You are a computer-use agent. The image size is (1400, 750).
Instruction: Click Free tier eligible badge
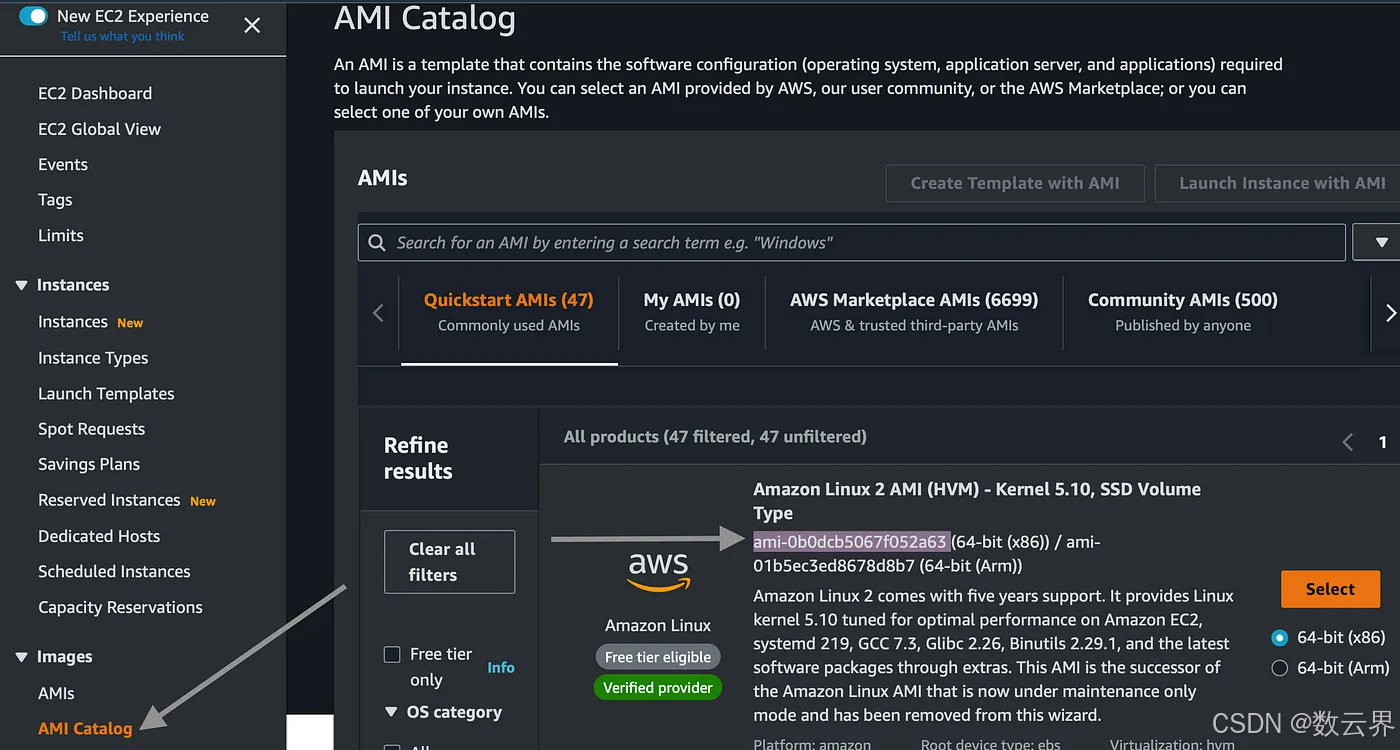[658, 657]
